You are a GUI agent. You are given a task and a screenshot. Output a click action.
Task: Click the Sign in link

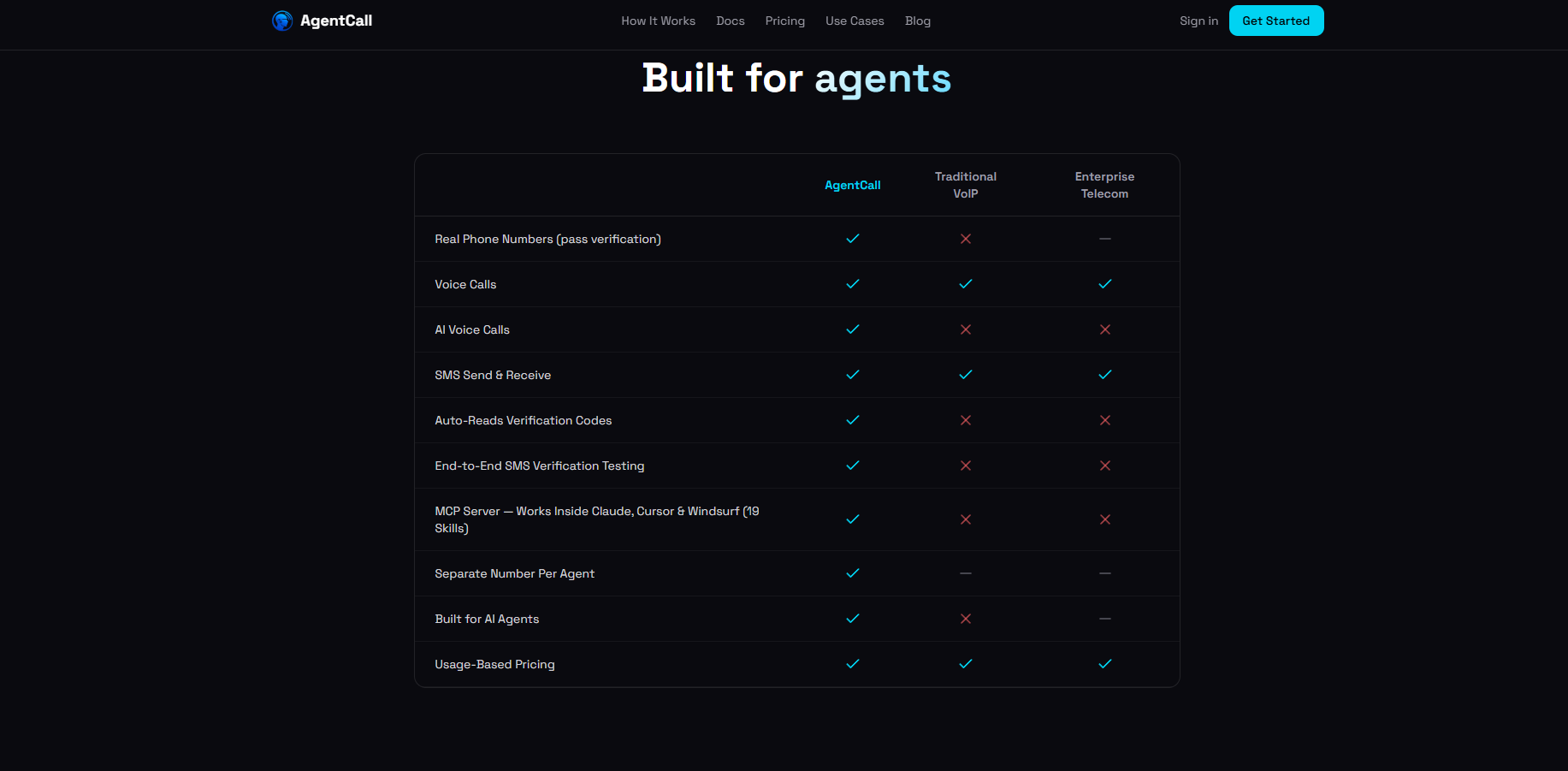tap(1198, 21)
